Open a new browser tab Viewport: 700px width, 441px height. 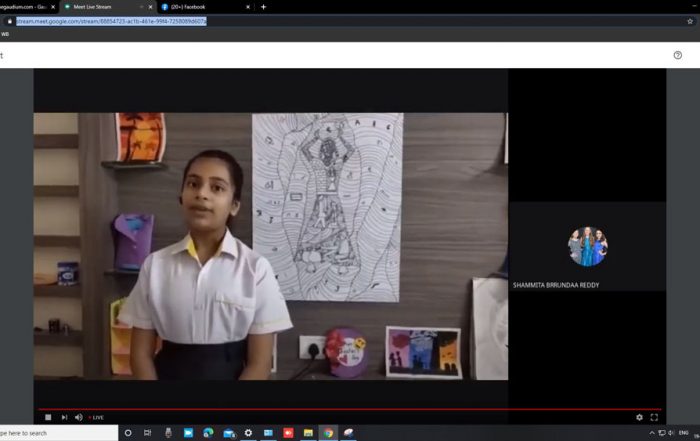click(264, 7)
